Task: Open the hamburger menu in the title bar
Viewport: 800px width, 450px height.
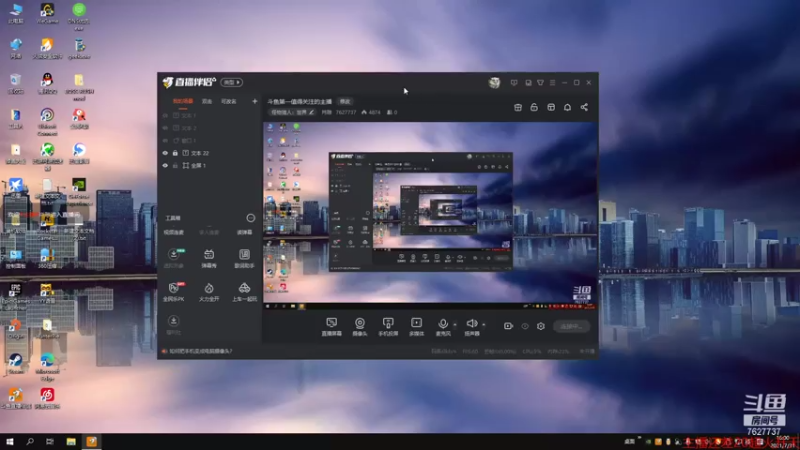Action: tap(553, 83)
